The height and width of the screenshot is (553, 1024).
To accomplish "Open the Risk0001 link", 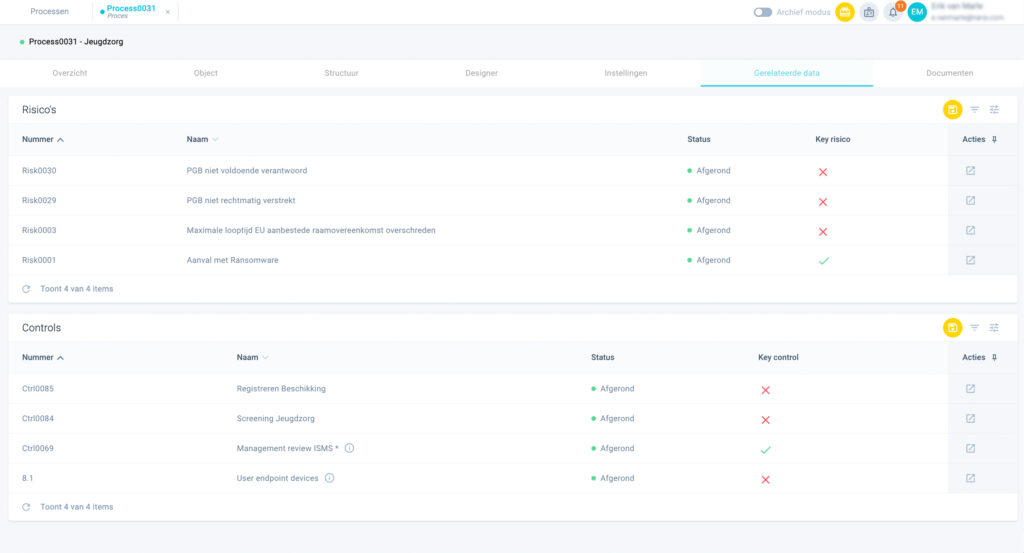I will click(39, 260).
